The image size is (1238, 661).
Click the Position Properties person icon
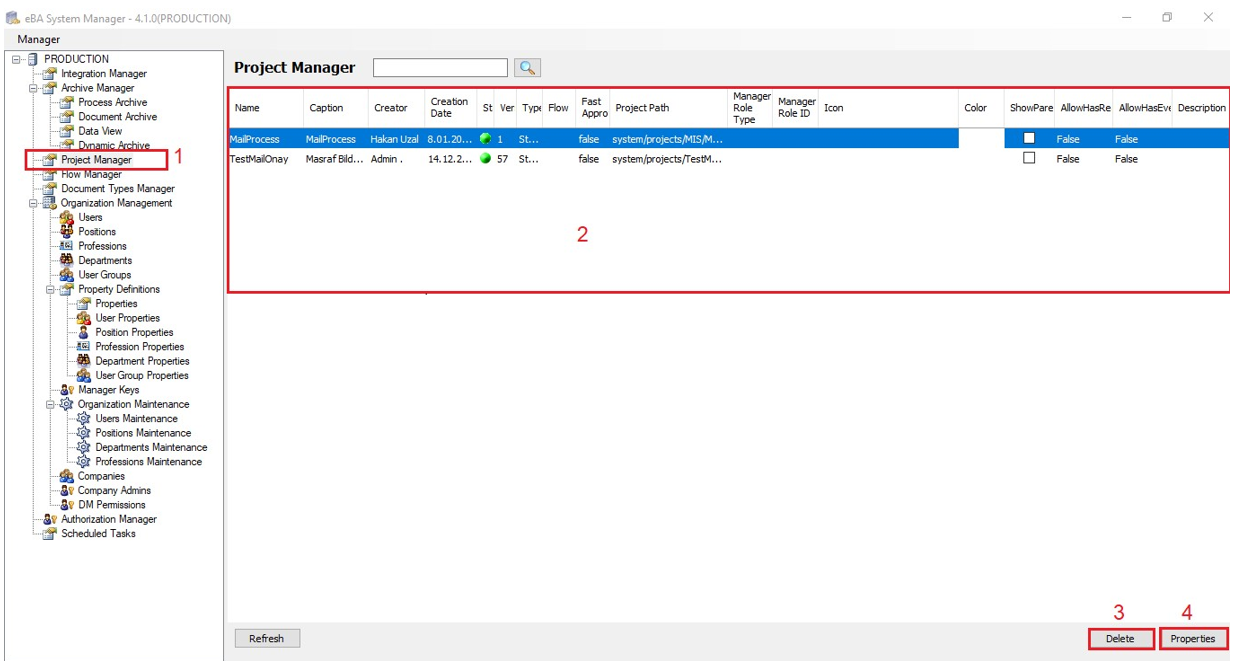[x=84, y=332]
